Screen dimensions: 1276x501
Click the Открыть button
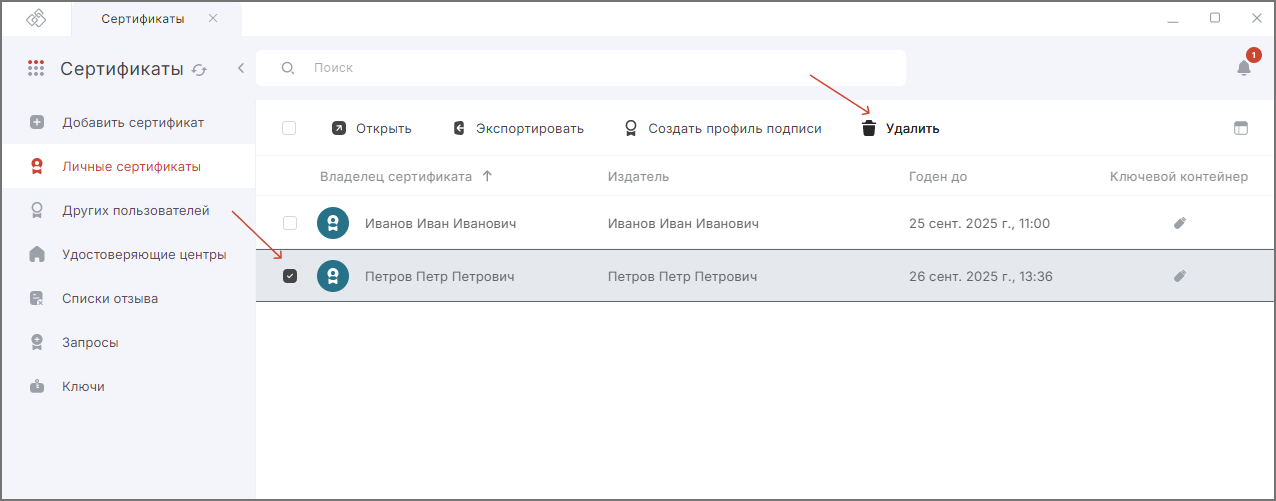coord(372,128)
